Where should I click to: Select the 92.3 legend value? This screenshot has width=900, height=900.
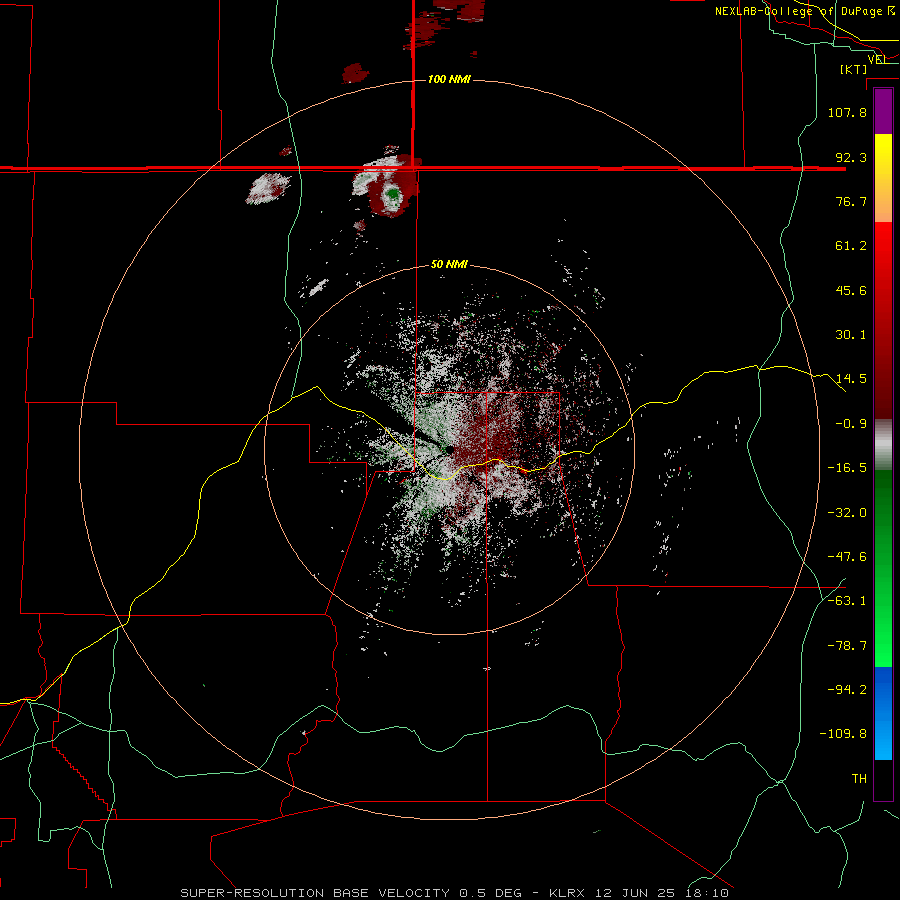[x=851, y=157]
